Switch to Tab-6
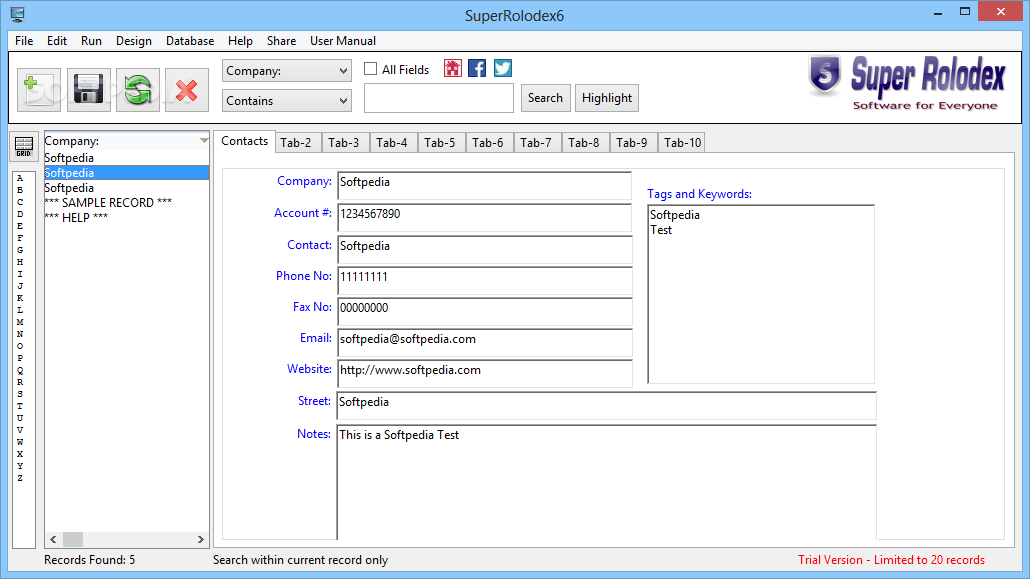The width and height of the screenshot is (1030, 579). click(x=487, y=143)
